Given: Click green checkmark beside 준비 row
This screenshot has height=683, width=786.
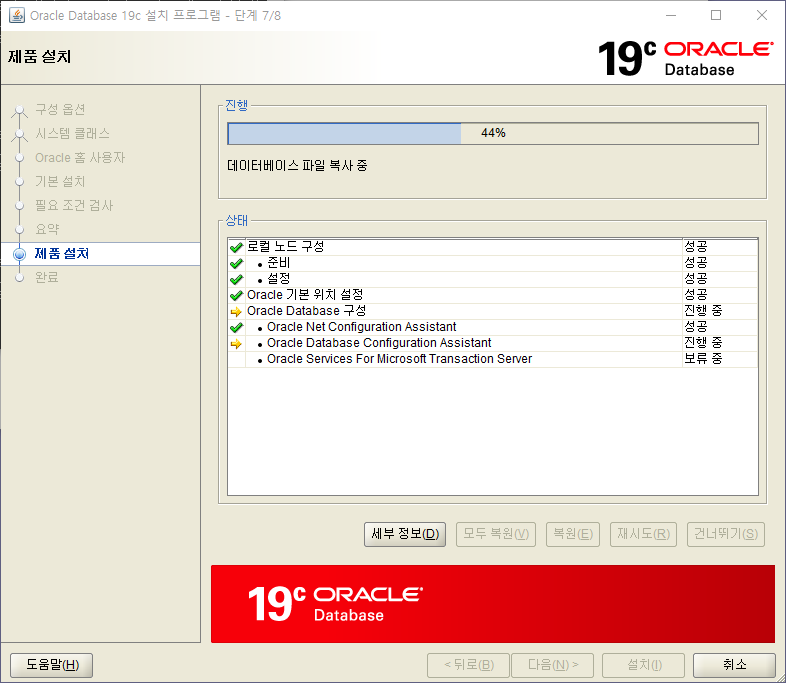Looking at the screenshot, I should pos(236,263).
